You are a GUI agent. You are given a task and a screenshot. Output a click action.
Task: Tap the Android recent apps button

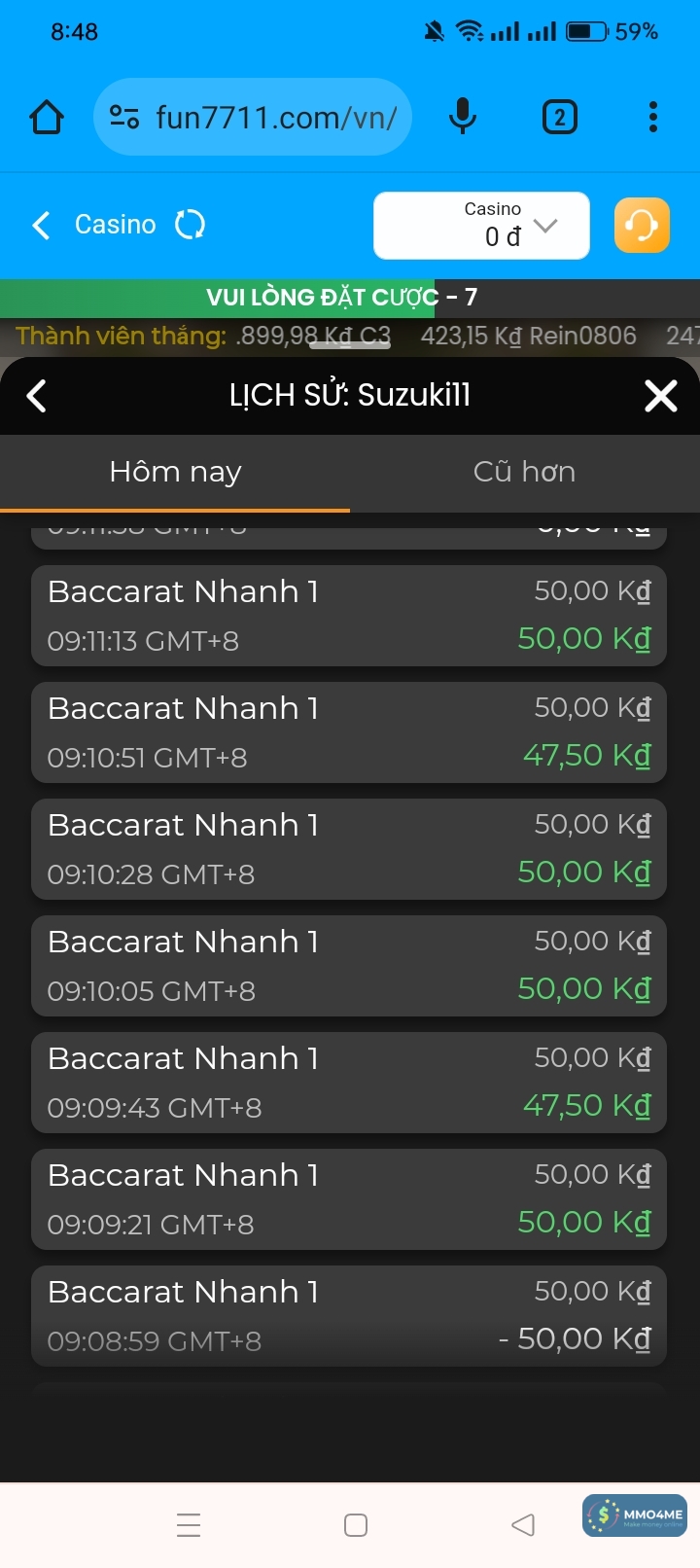tap(189, 1524)
